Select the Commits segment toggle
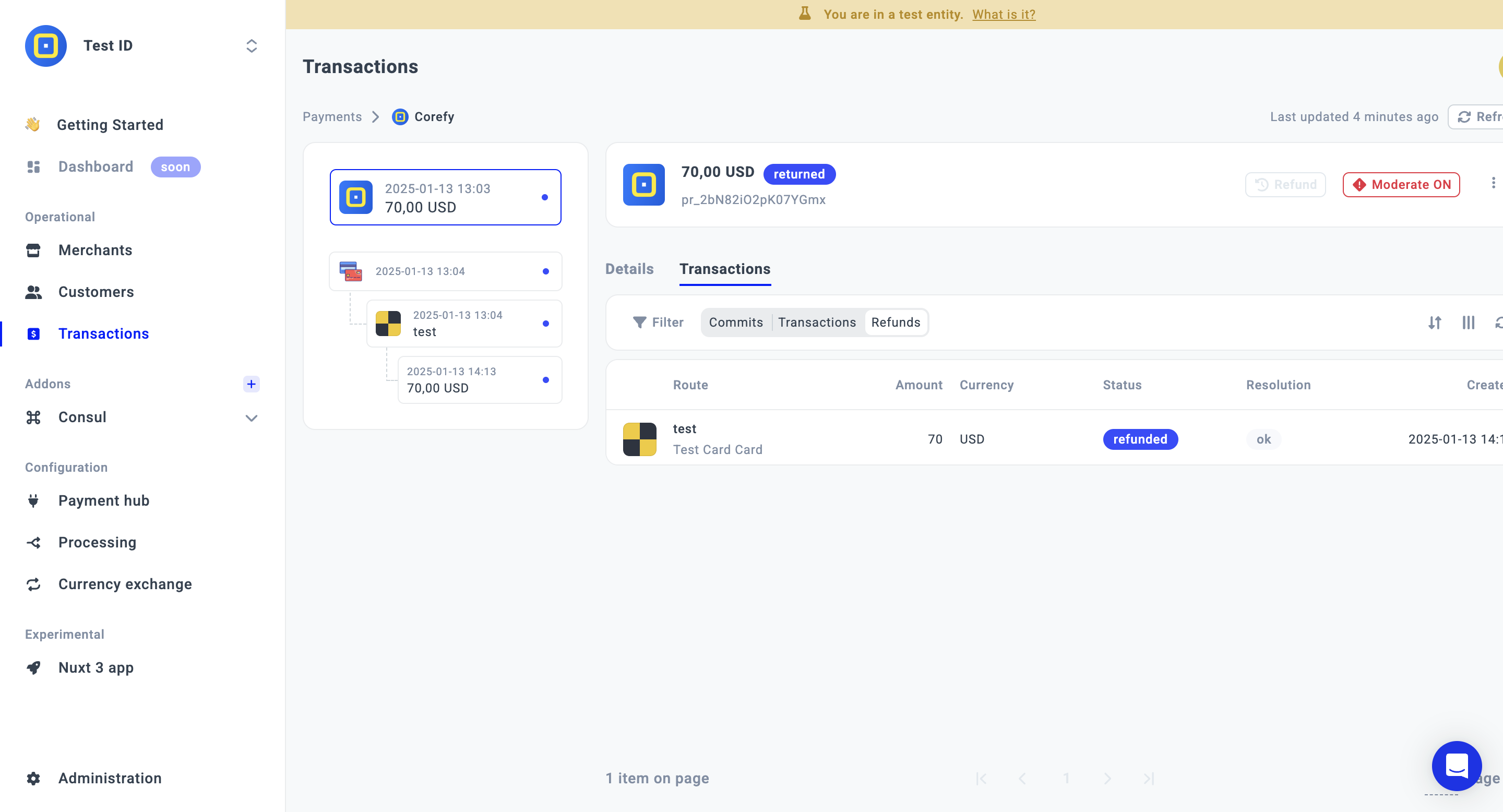The image size is (1503, 812). click(x=735, y=323)
